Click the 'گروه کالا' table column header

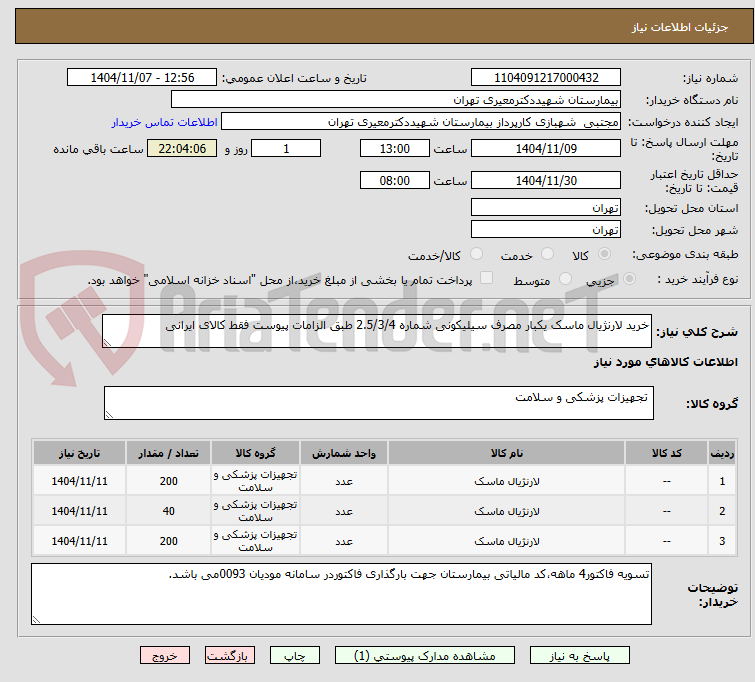pyautogui.click(x=255, y=453)
